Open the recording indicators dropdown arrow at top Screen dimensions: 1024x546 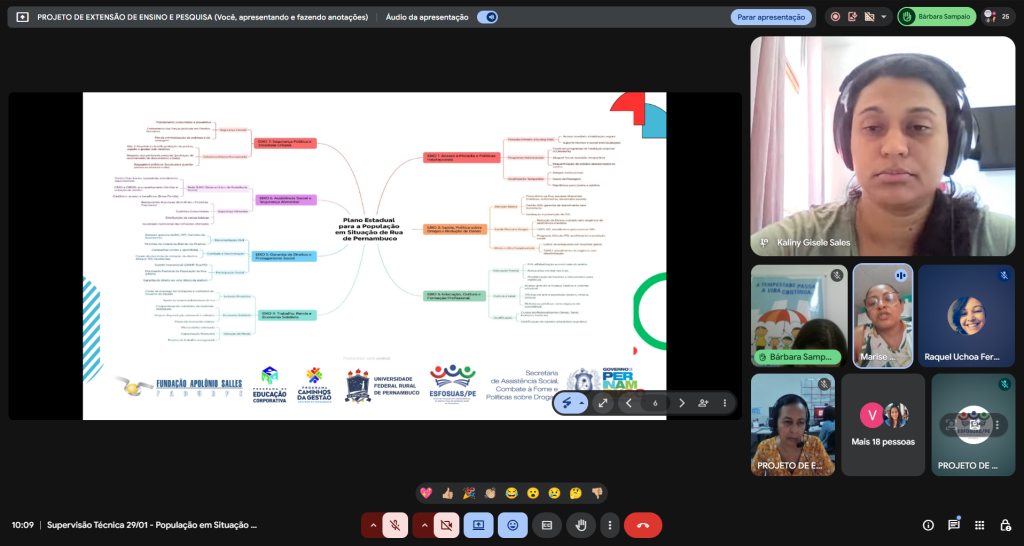pos(884,17)
